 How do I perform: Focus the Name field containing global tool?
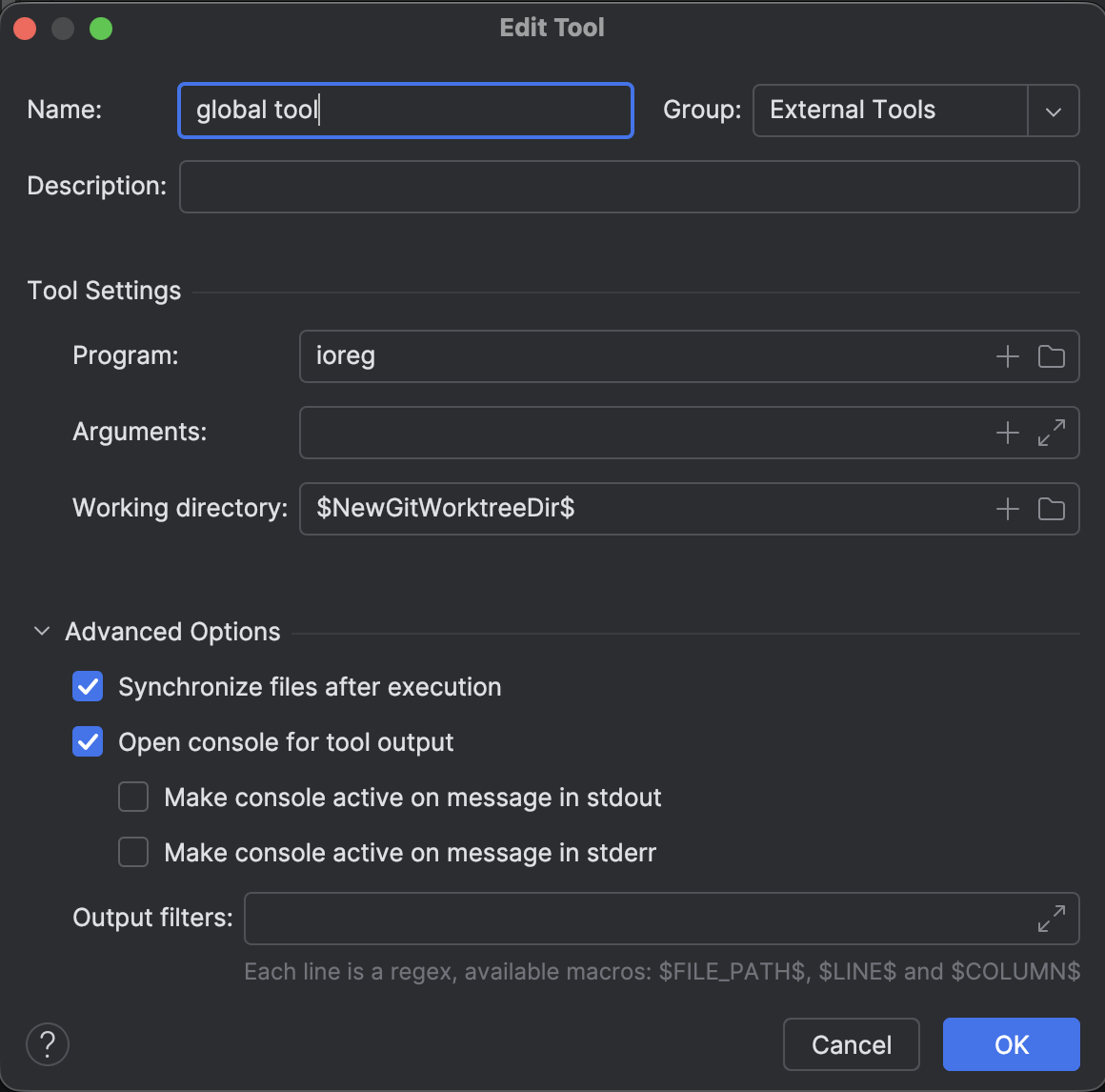[x=406, y=111]
